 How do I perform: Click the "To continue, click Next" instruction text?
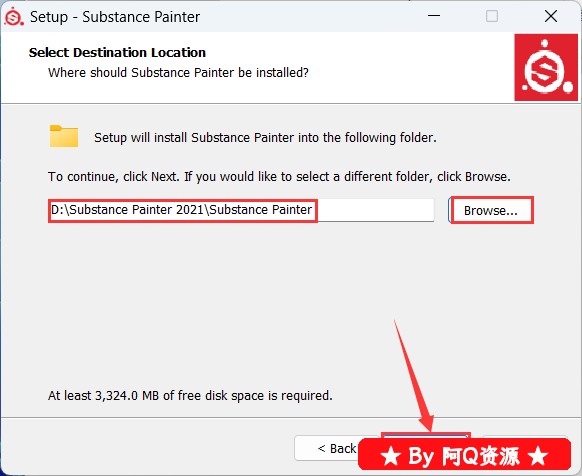279,176
